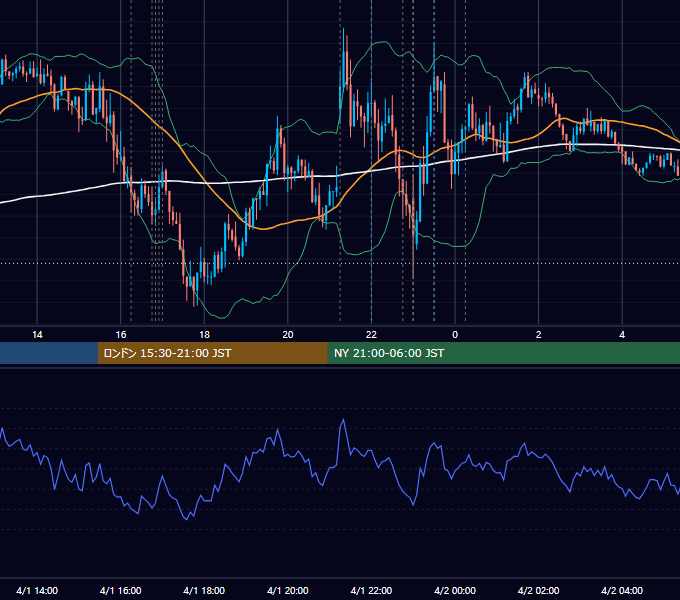Click the 4/1 20:00 time label
Screen dimensions: 680x600
coord(288,590)
